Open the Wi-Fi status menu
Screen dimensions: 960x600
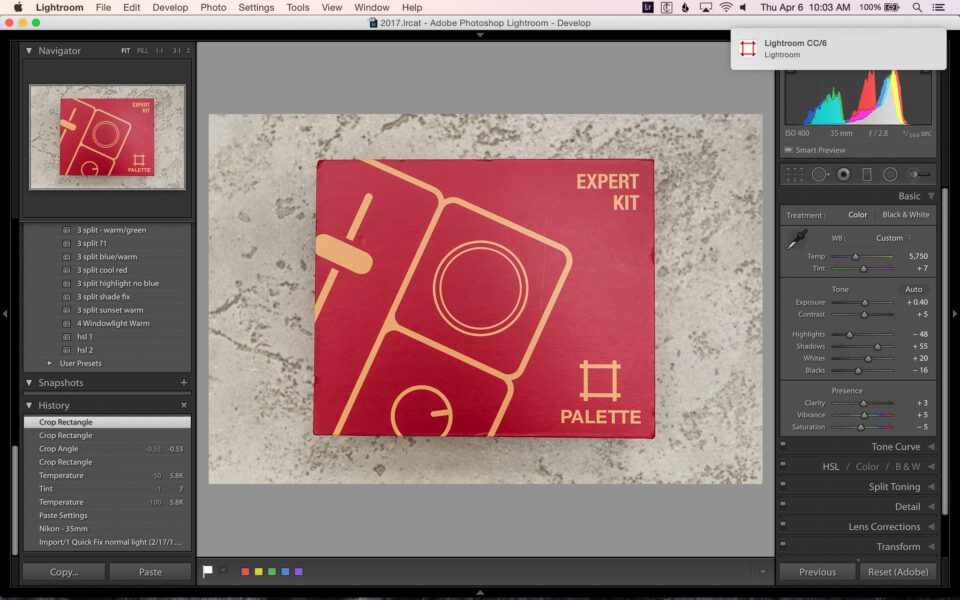click(x=726, y=7)
